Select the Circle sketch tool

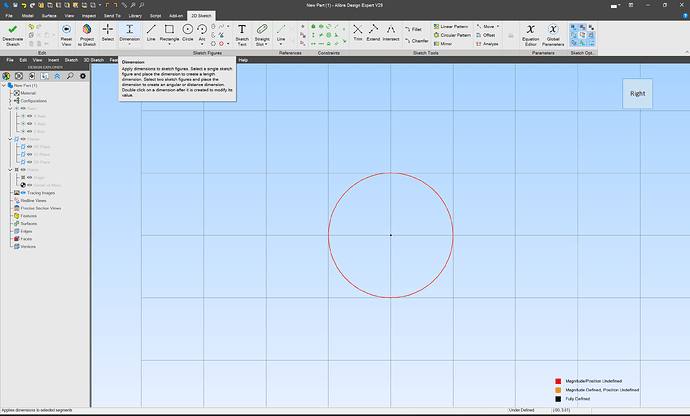(187, 33)
